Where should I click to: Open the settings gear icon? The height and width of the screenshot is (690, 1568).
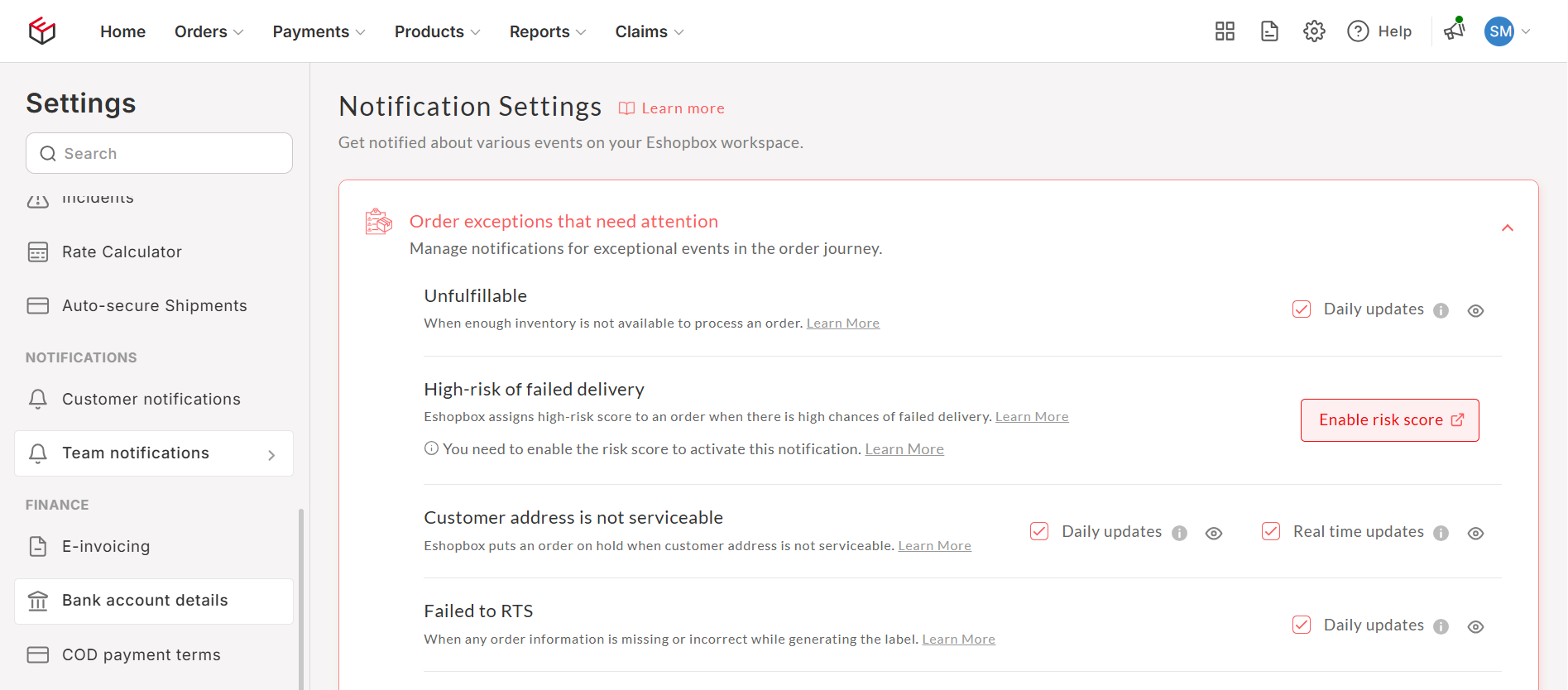(x=1314, y=31)
